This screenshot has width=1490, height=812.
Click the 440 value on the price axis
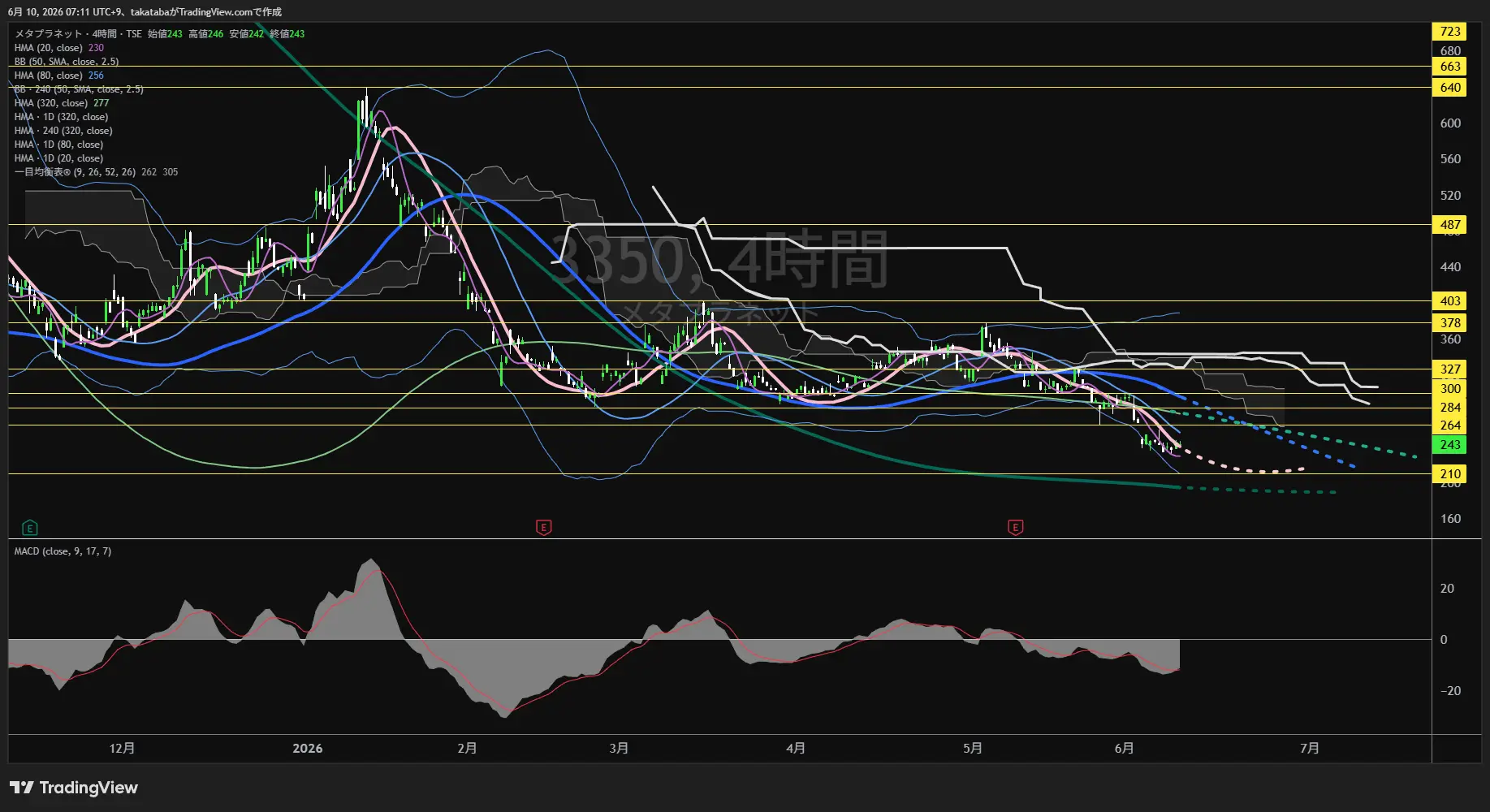point(1450,267)
